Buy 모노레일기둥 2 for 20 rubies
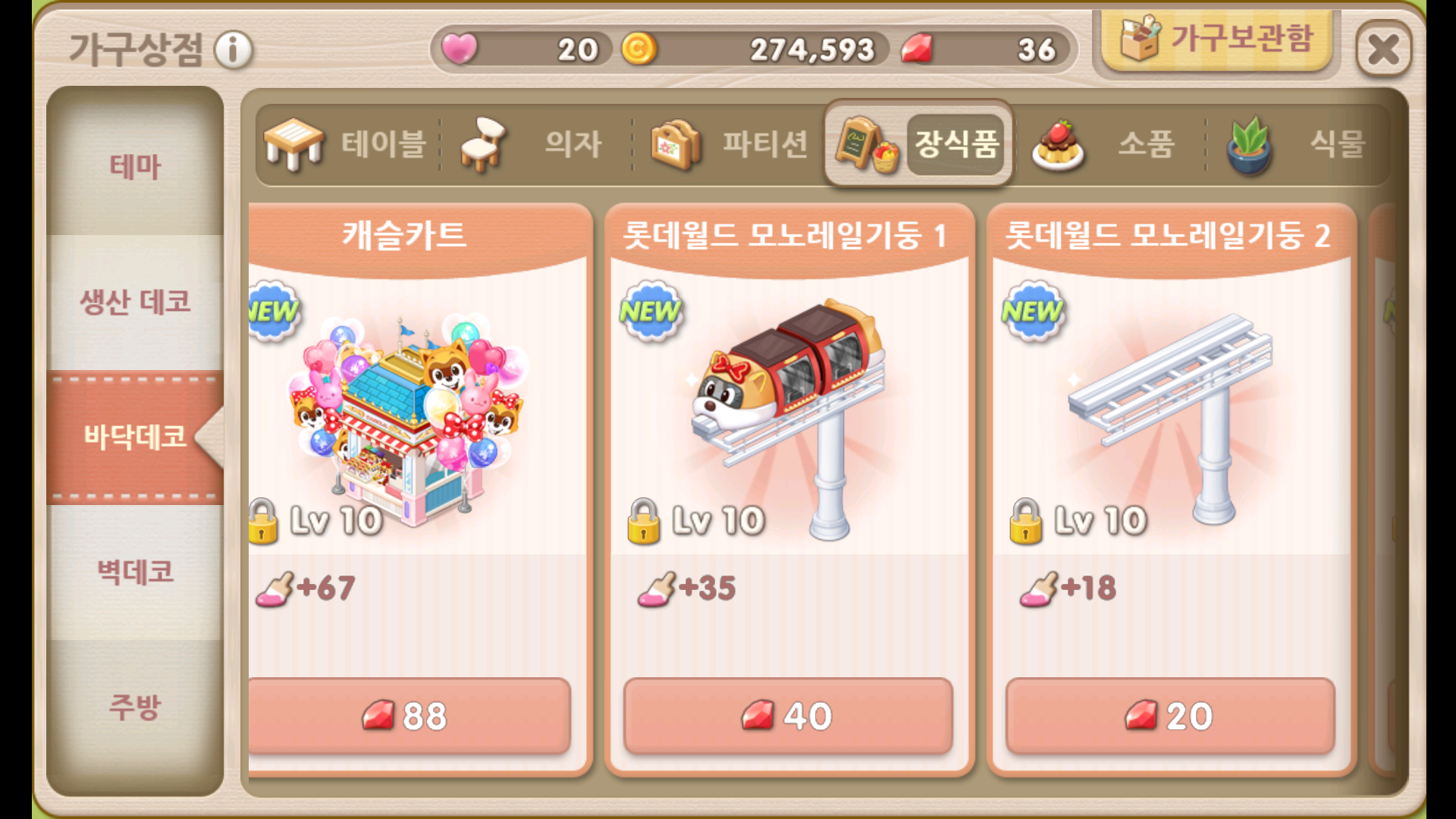1456x819 pixels. click(1170, 716)
